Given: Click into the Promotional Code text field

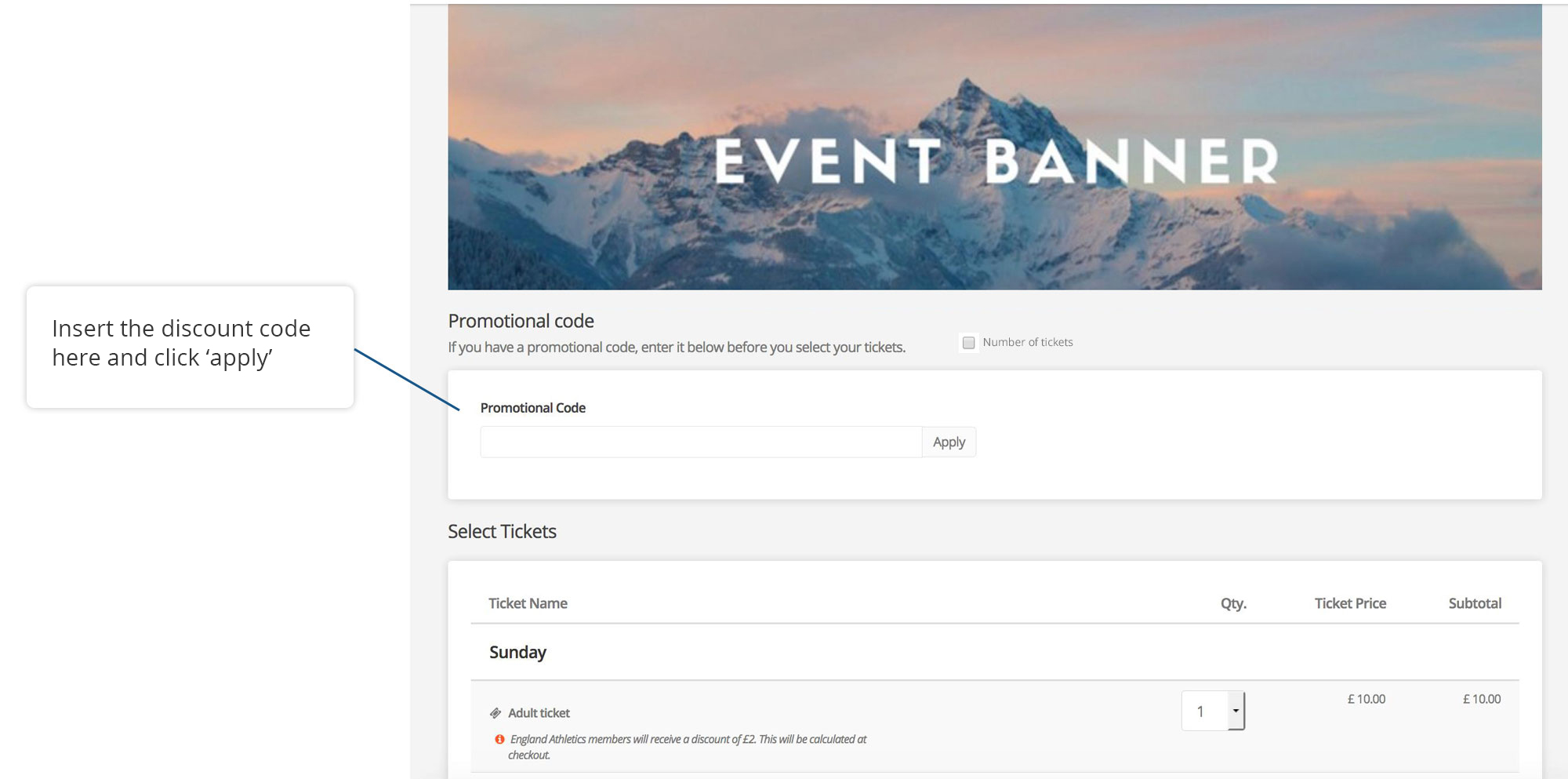Looking at the screenshot, I should coord(700,442).
